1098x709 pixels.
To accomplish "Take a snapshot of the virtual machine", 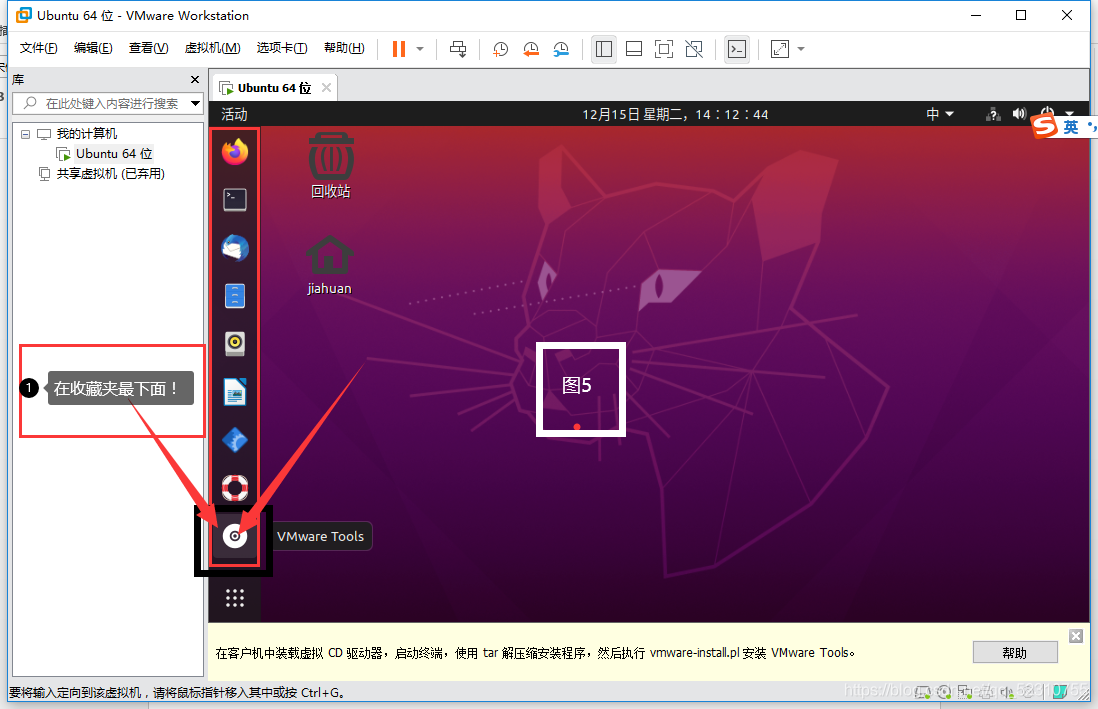I will click(x=499, y=48).
